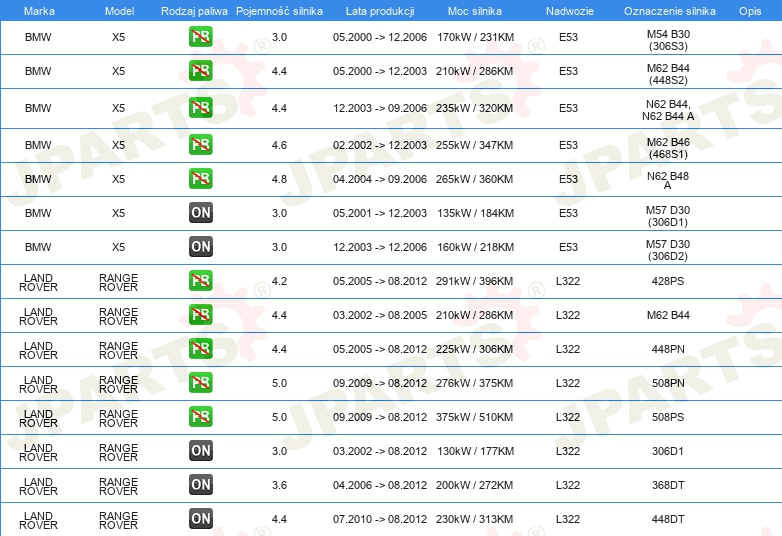Click the Moc silnika column header
The height and width of the screenshot is (536, 782).
click(x=474, y=11)
